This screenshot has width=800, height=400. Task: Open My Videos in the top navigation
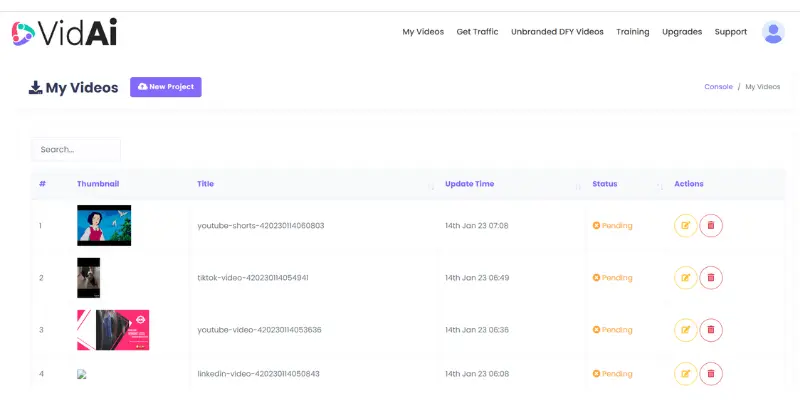(x=423, y=32)
